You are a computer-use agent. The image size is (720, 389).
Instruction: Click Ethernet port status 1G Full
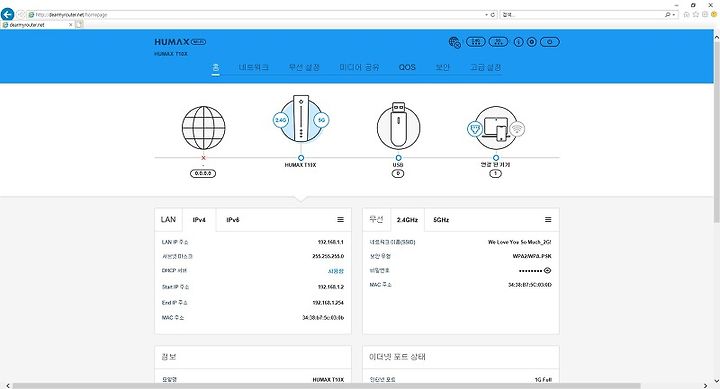tap(543, 380)
